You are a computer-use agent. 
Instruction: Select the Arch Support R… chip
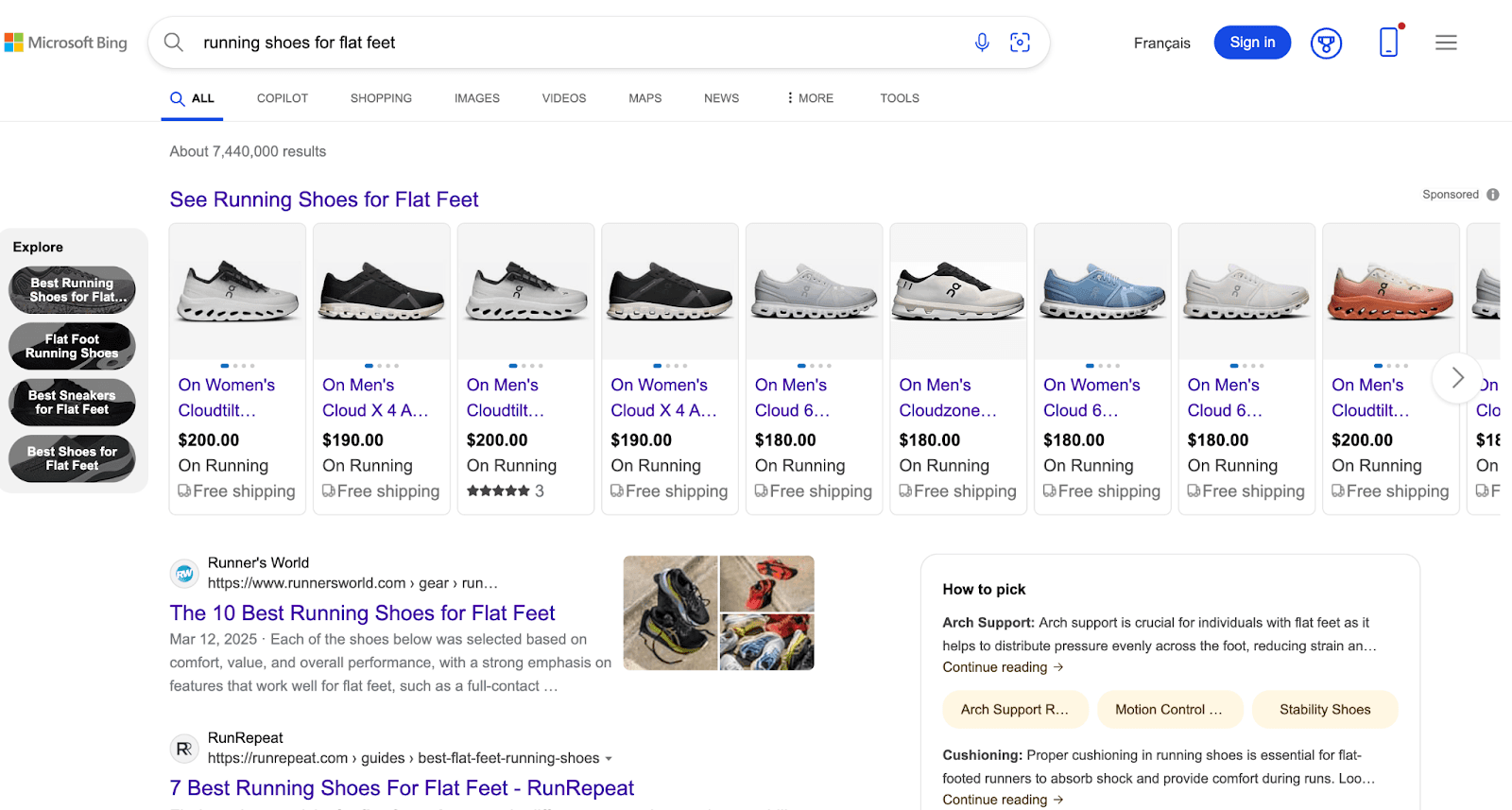[x=1015, y=710]
